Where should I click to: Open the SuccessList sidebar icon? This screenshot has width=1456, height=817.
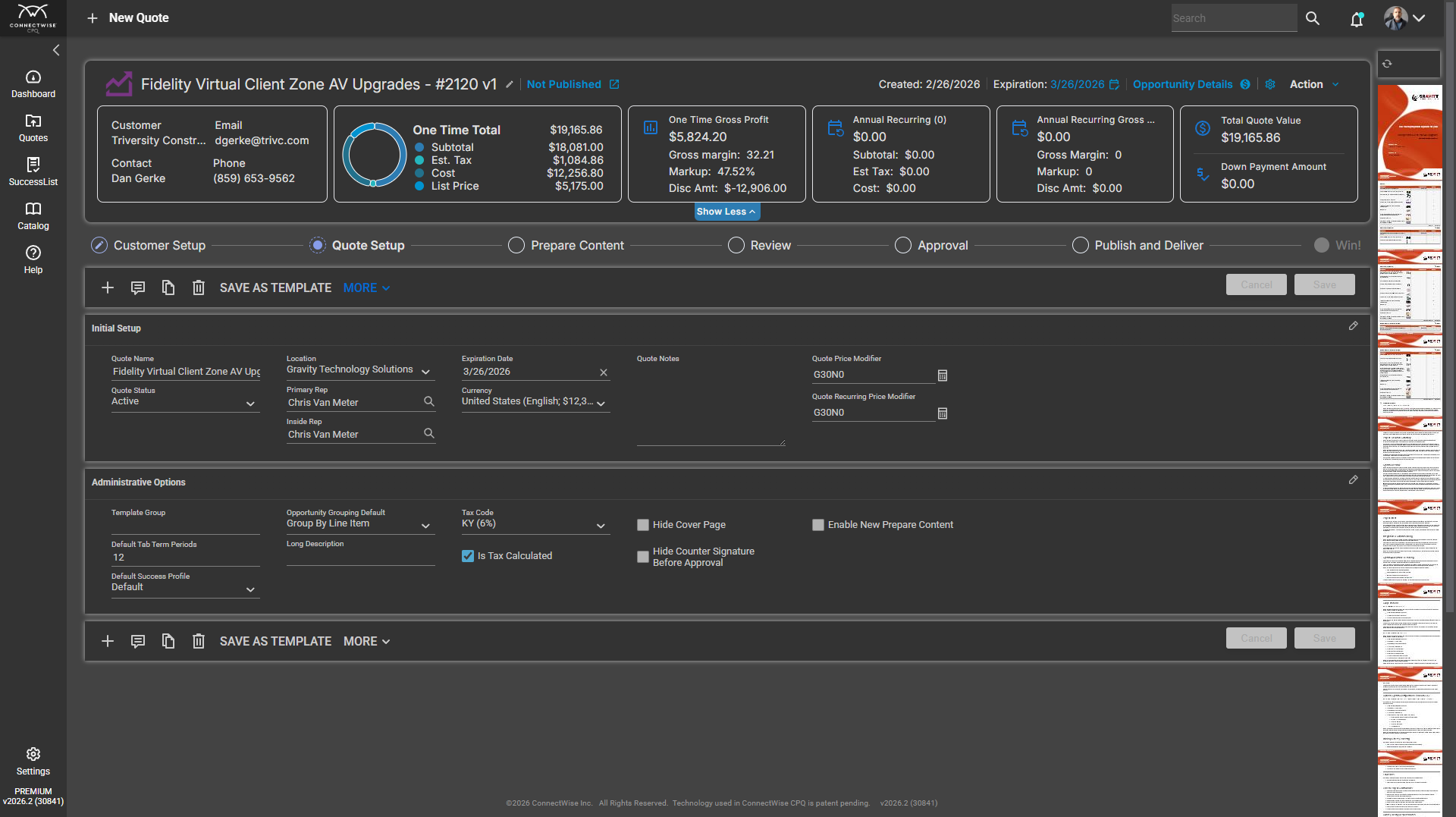(33, 171)
